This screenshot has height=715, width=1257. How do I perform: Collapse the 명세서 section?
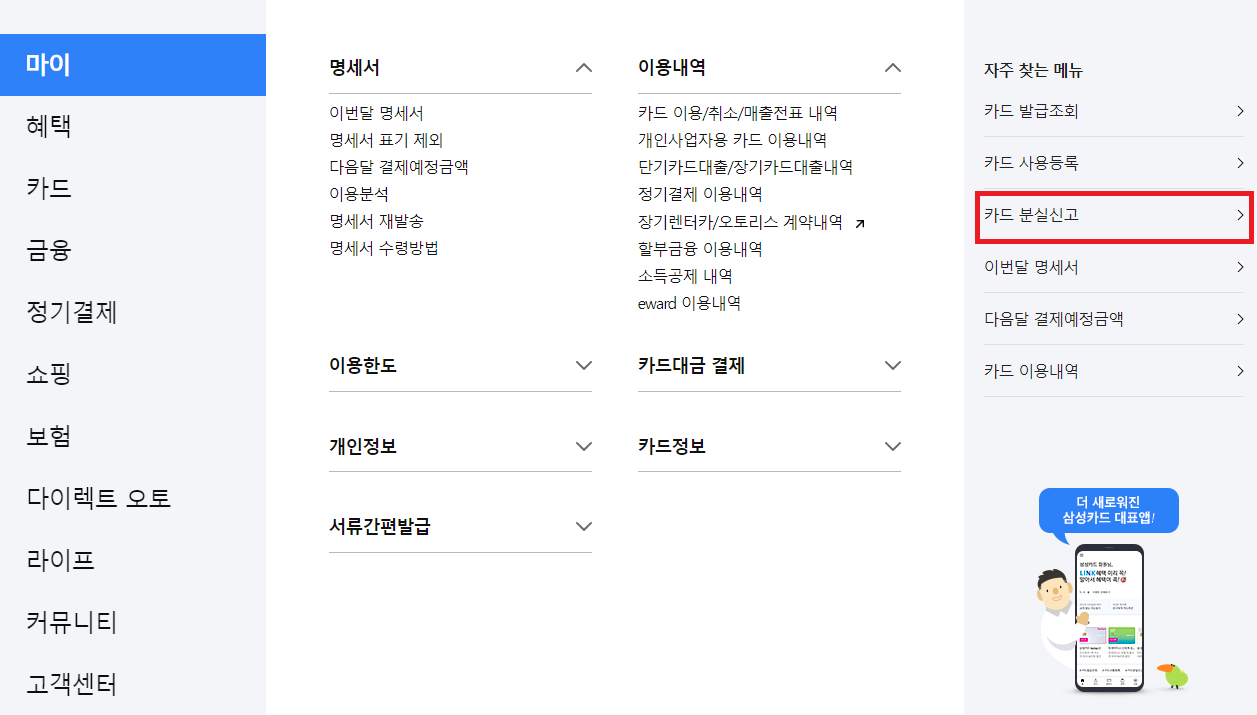pos(585,66)
